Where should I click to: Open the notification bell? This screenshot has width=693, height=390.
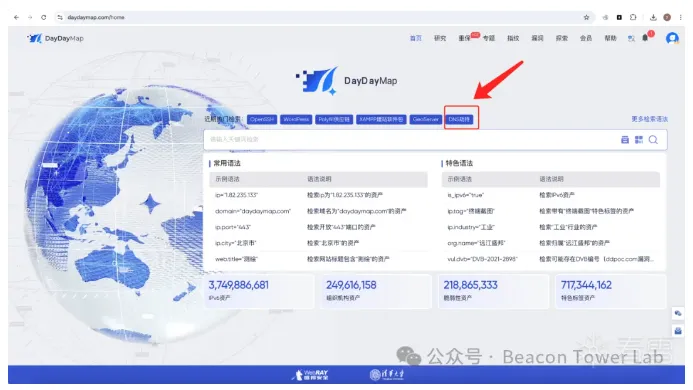[645, 38]
